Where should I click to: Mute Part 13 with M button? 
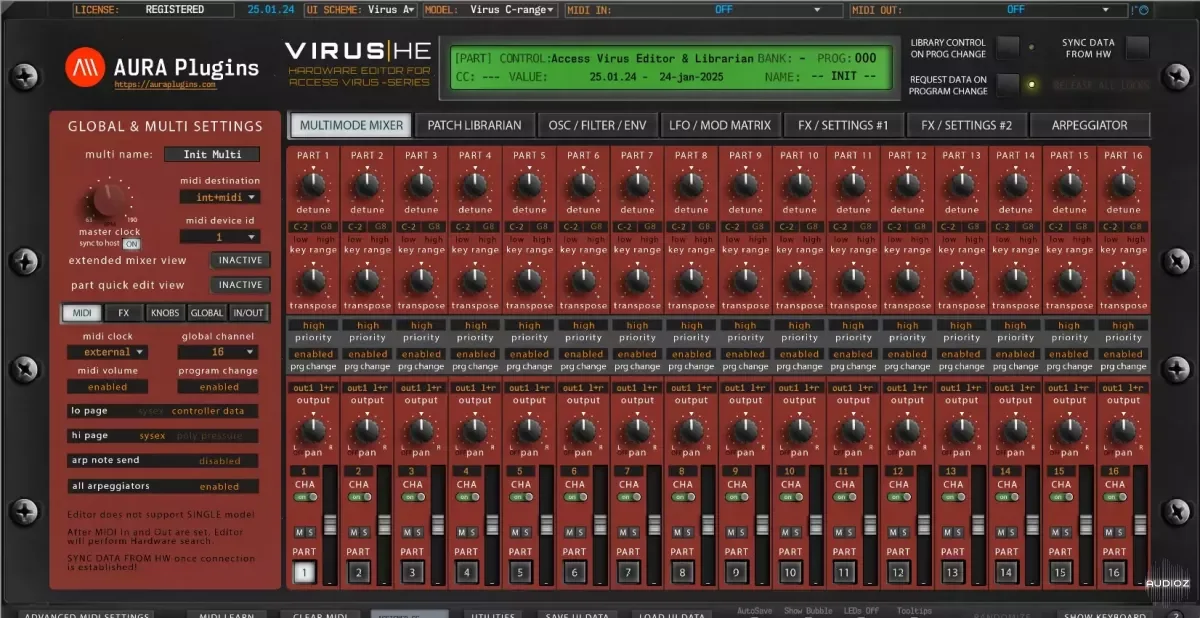pyautogui.click(x=947, y=532)
